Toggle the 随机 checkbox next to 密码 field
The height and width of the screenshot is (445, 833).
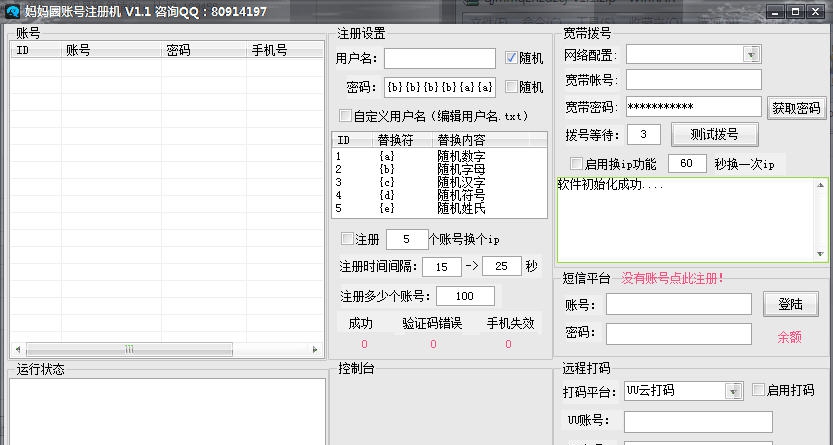(x=511, y=87)
